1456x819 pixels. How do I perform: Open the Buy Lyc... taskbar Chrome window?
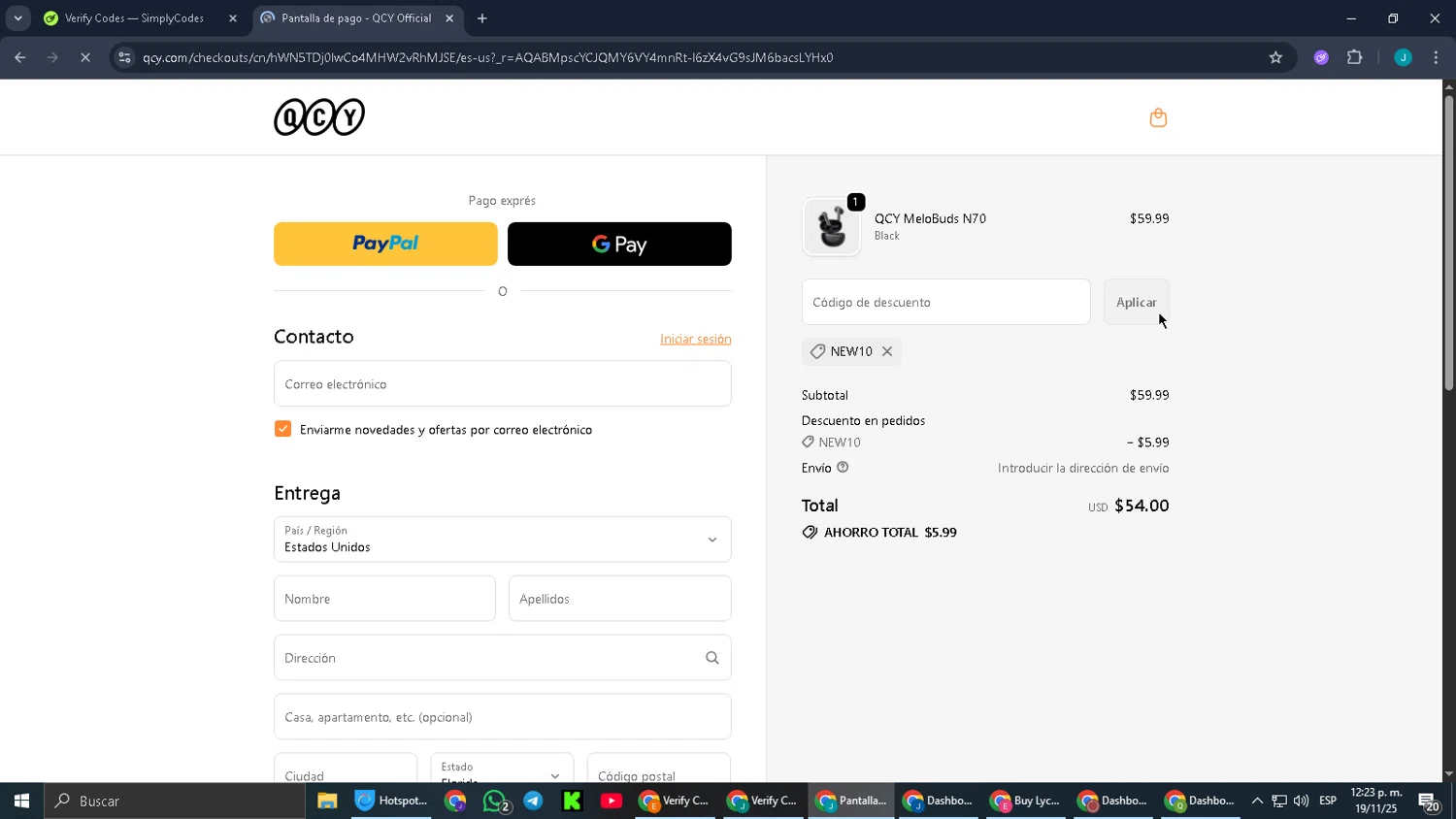(1026, 801)
